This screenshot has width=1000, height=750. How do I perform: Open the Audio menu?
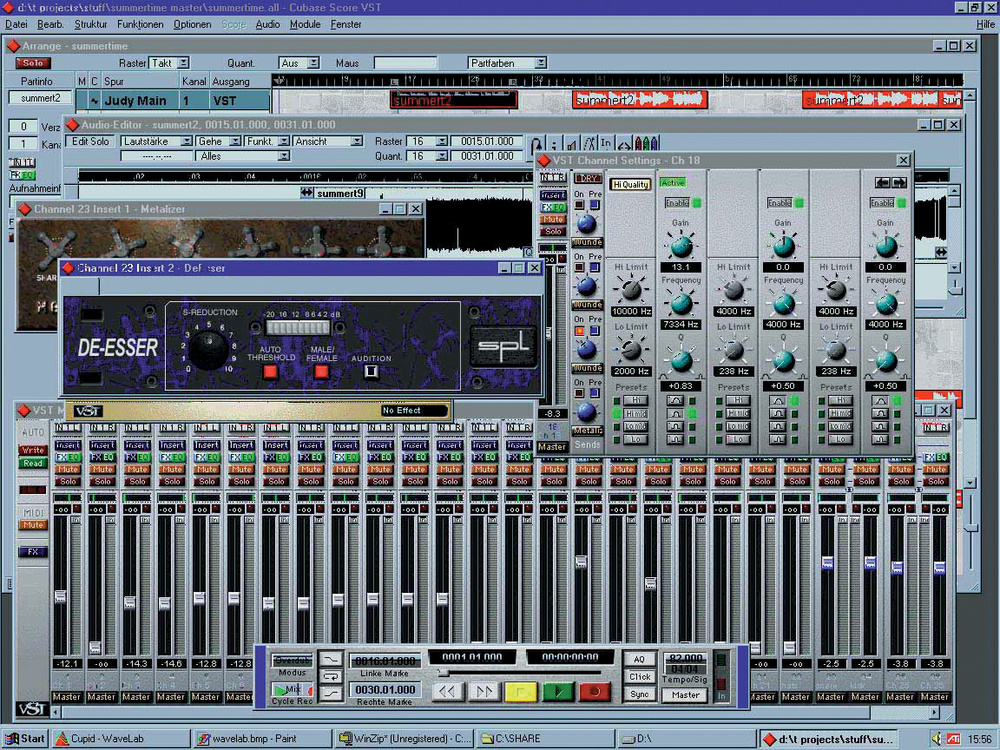click(x=266, y=24)
